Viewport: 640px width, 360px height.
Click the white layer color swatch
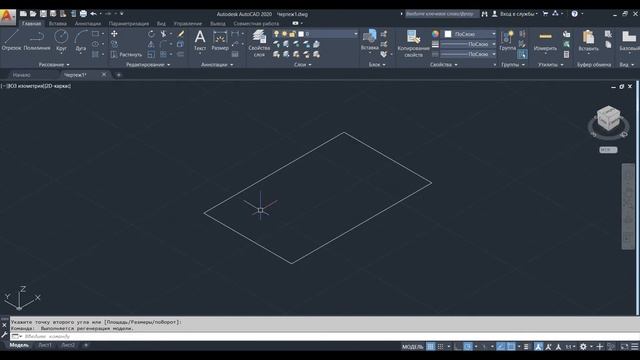301,34
